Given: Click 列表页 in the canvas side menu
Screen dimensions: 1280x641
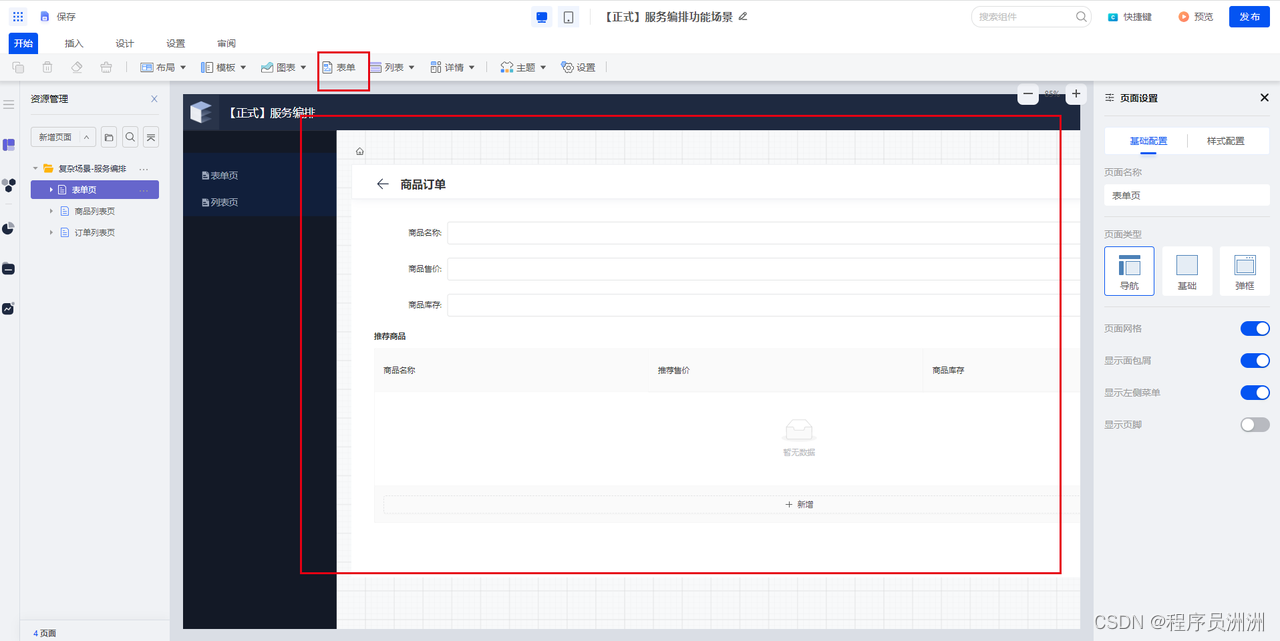Looking at the screenshot, I should (x=220, y=203).
